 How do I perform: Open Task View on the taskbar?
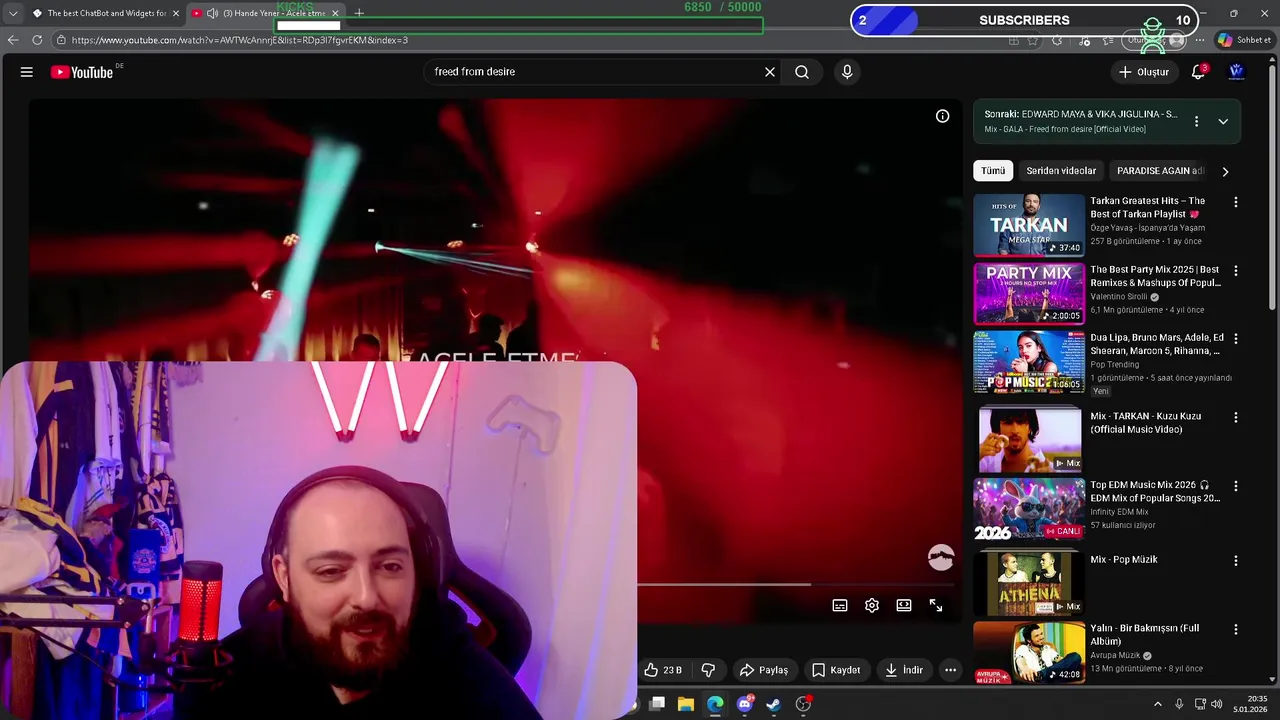(657, 704)
